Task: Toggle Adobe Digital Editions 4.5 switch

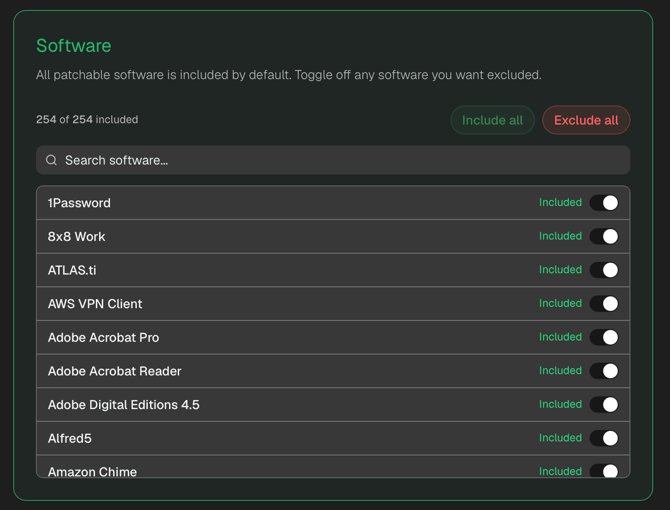Action: (604, 404)
